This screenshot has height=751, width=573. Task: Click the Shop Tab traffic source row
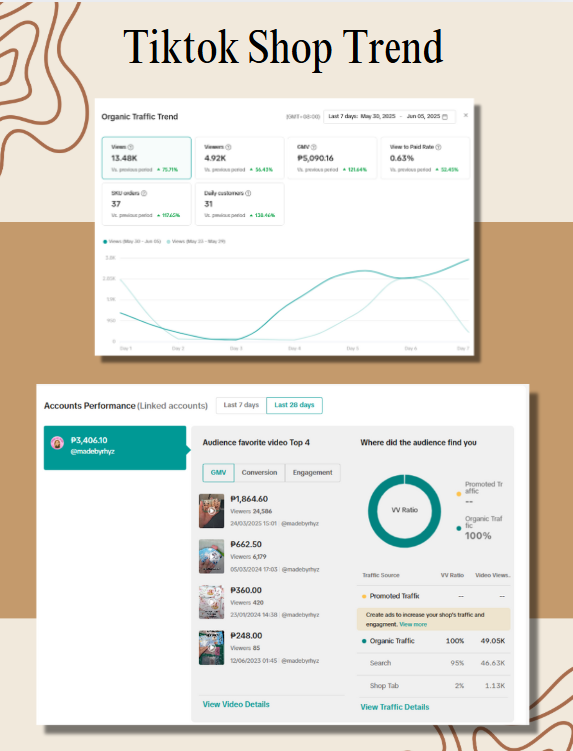point(434,686)
